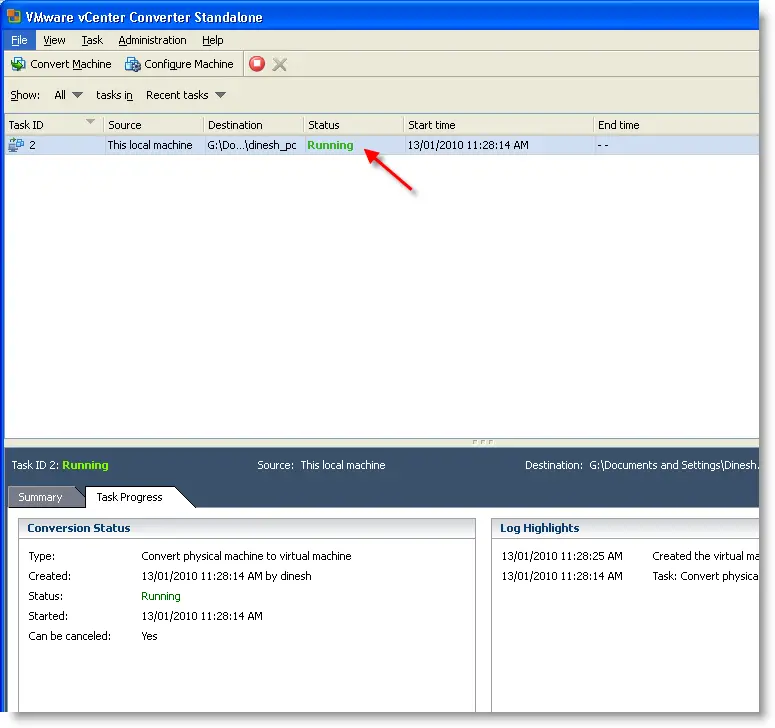Click the 'Task ID 2: Running' header text

(x=60, y=465)
